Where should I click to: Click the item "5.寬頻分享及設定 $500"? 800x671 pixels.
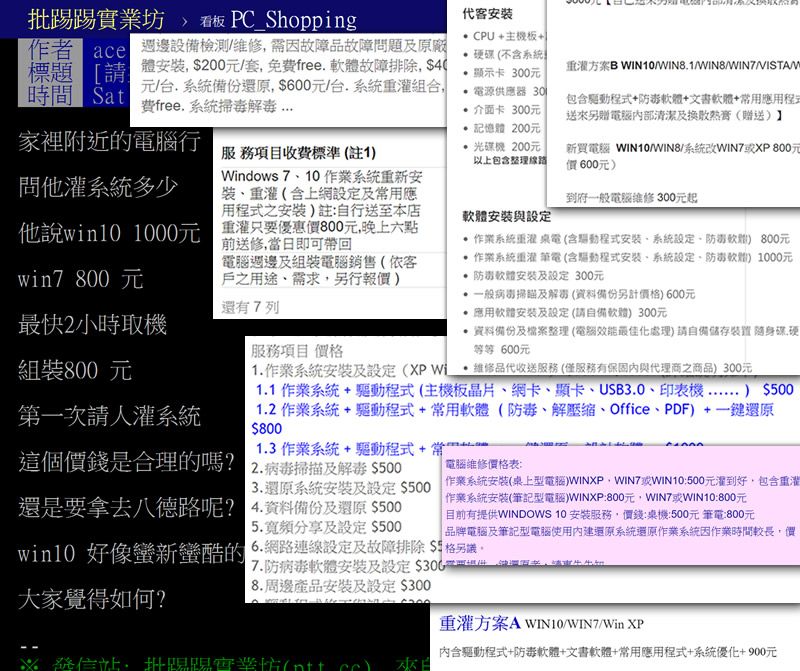click(x=327, y=527)
